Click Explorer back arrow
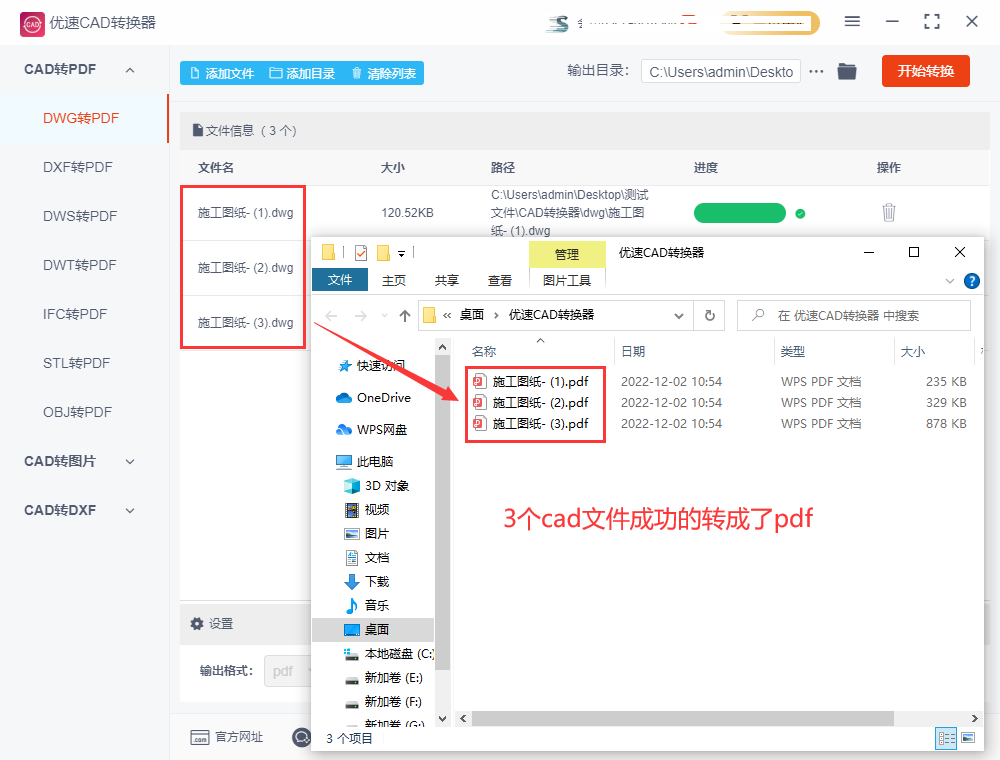 pos(331,316)
